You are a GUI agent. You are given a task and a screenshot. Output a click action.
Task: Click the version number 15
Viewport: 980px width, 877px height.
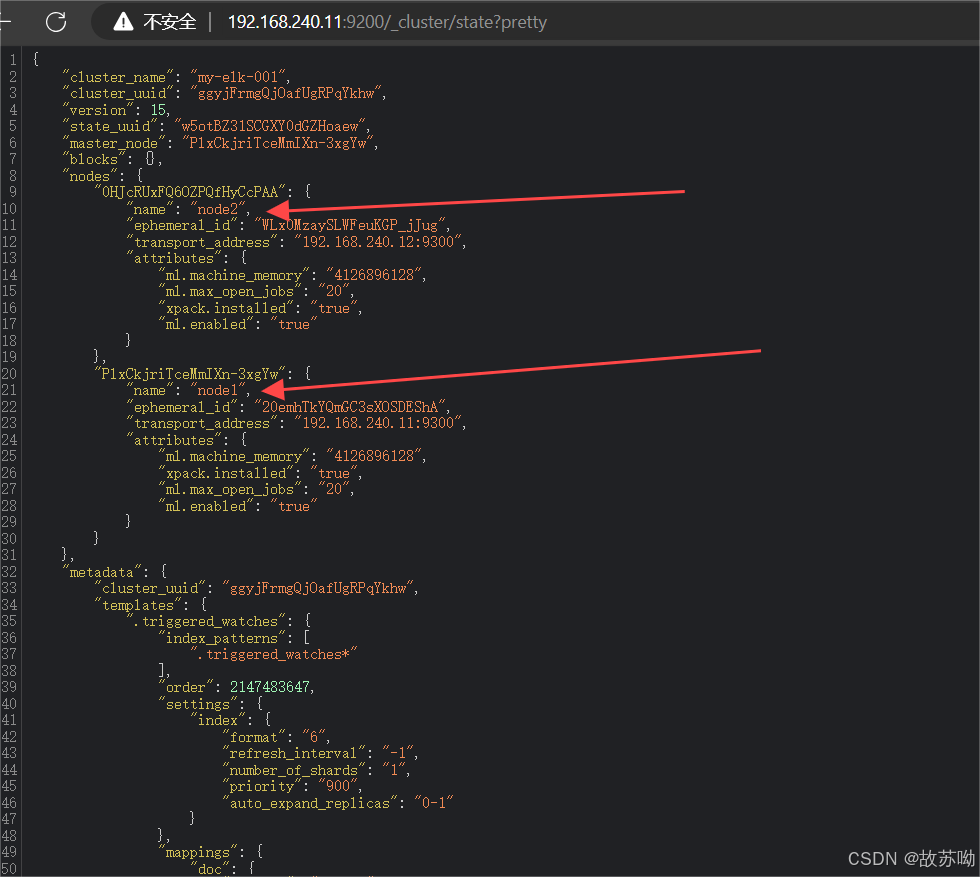click(160, 110)
